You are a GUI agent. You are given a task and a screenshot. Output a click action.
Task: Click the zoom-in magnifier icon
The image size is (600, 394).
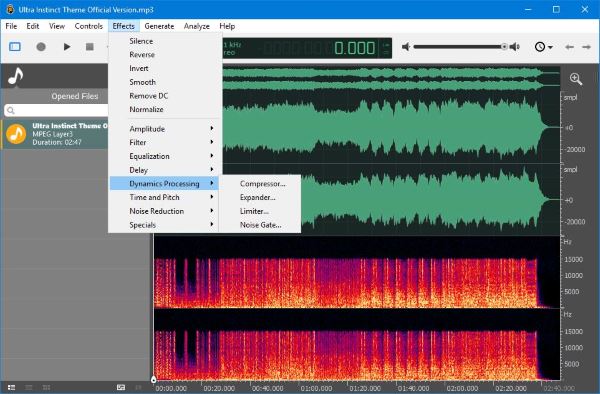click(x=576, y=79)
